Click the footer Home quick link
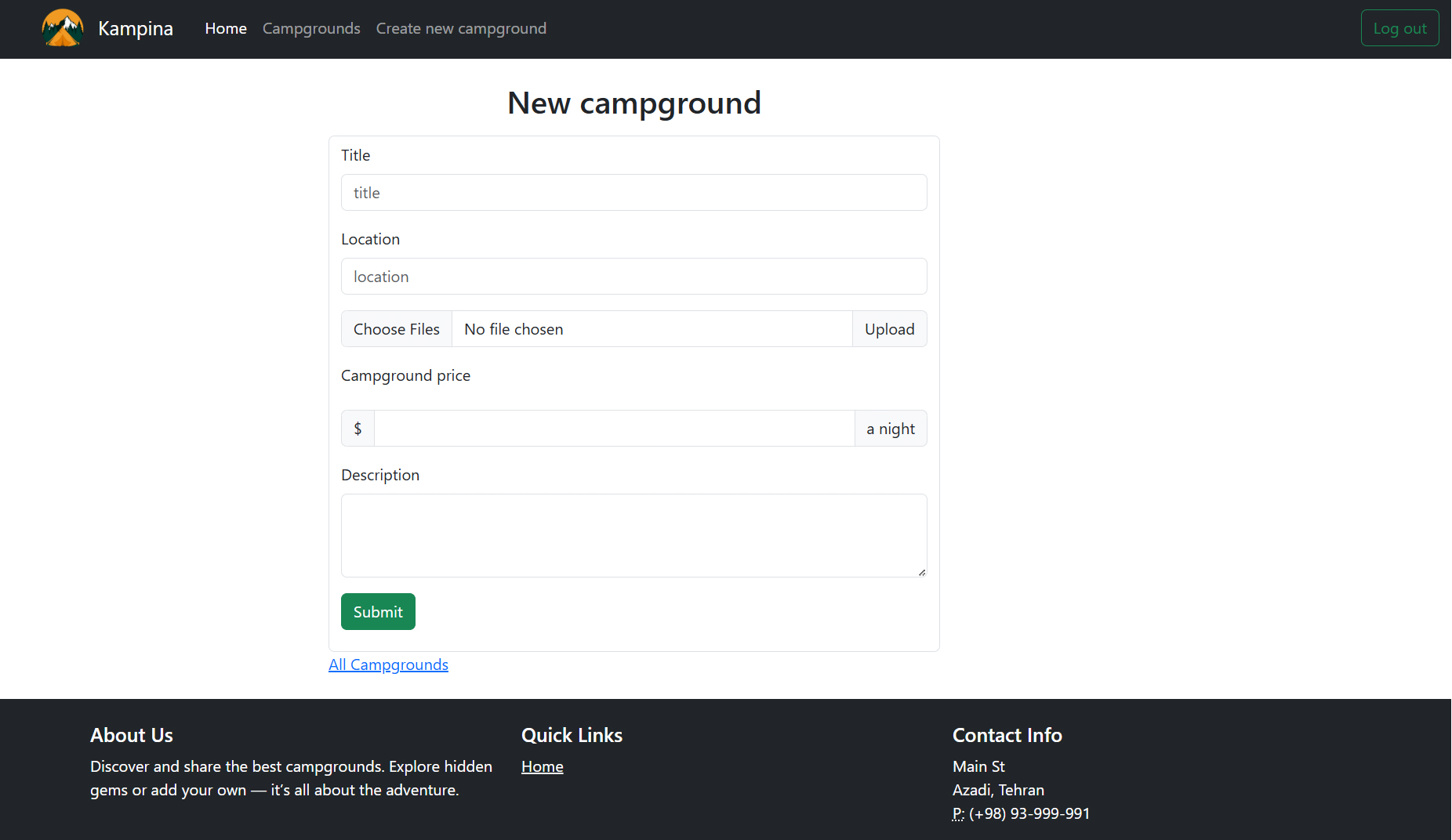The height and width of the screenshot is (840, 1452). point(543,767)
